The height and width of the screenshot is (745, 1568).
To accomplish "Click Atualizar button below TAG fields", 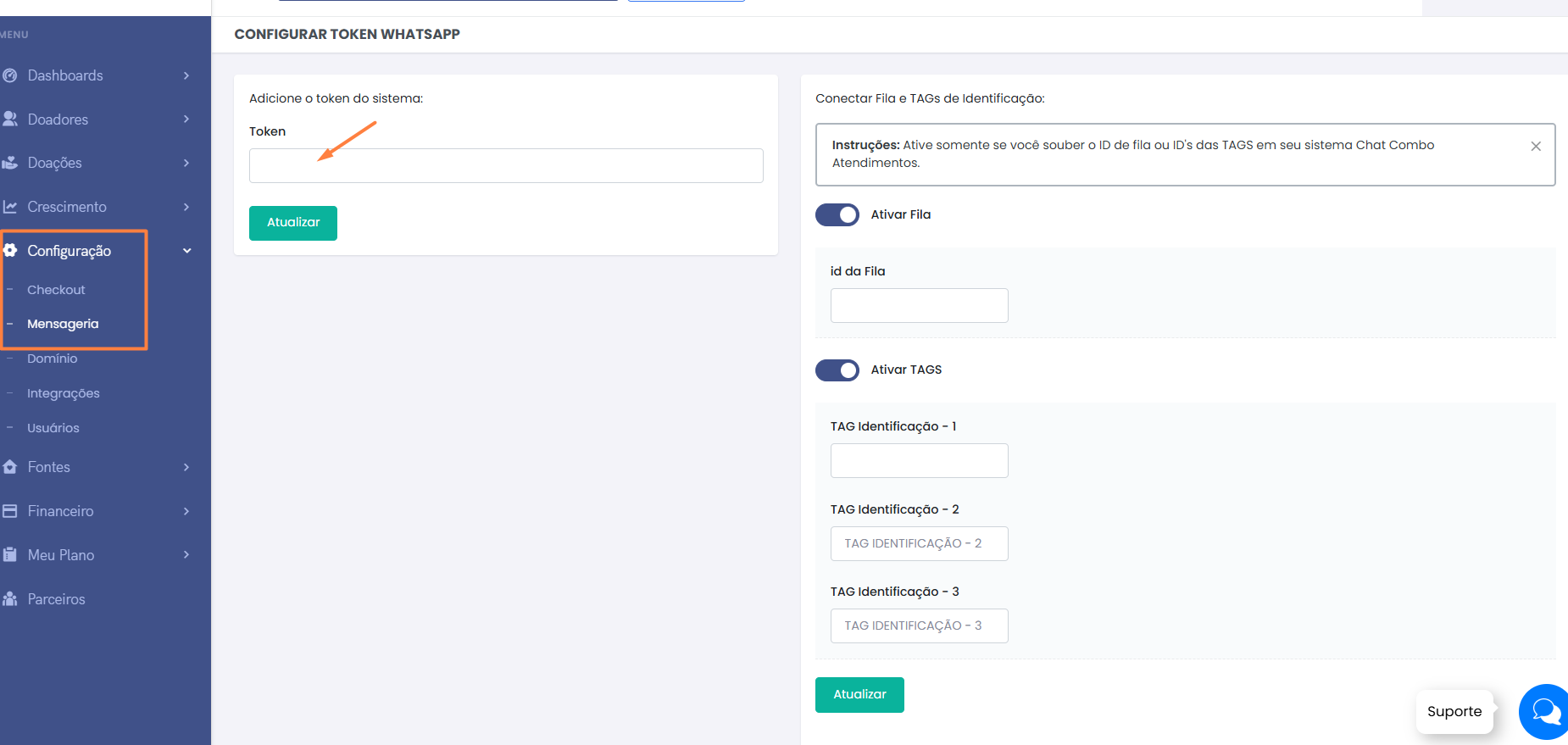I will point(859,695).
